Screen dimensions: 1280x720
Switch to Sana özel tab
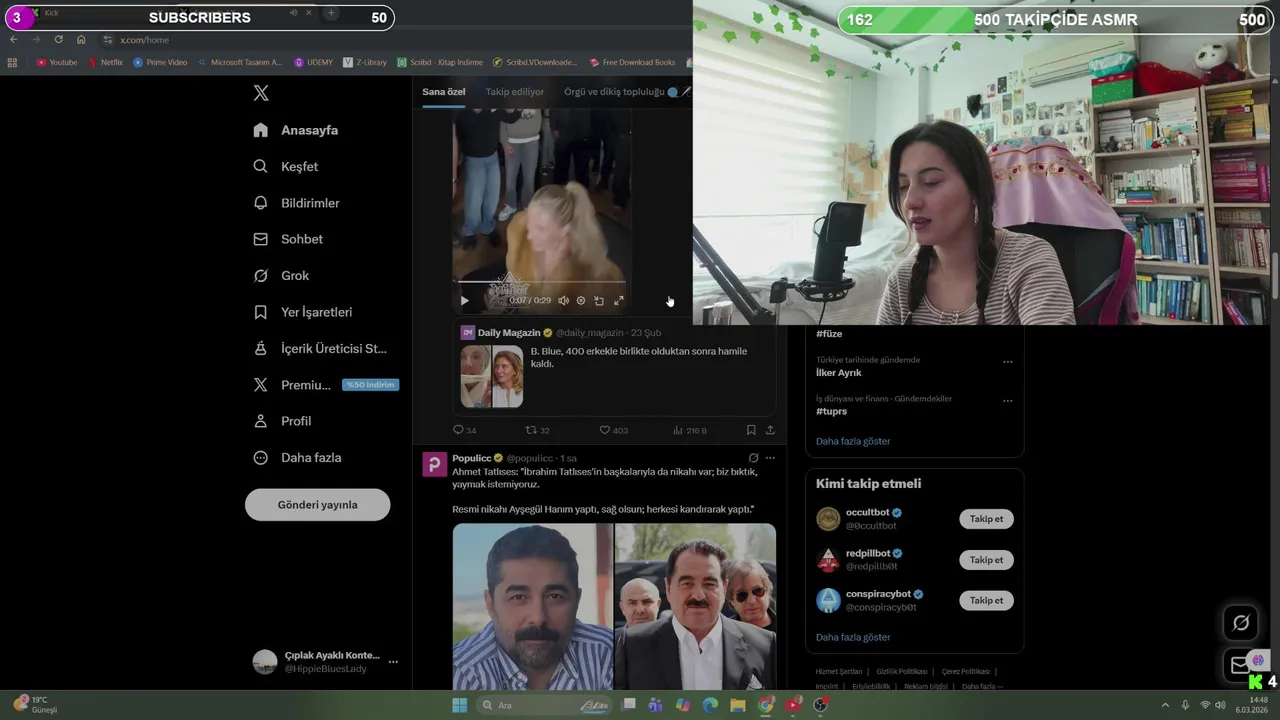[x=443, y=92]
